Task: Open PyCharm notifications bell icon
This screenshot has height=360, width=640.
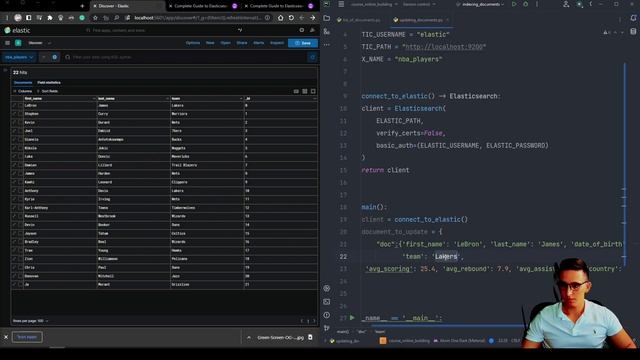Action: click(633, 18)
